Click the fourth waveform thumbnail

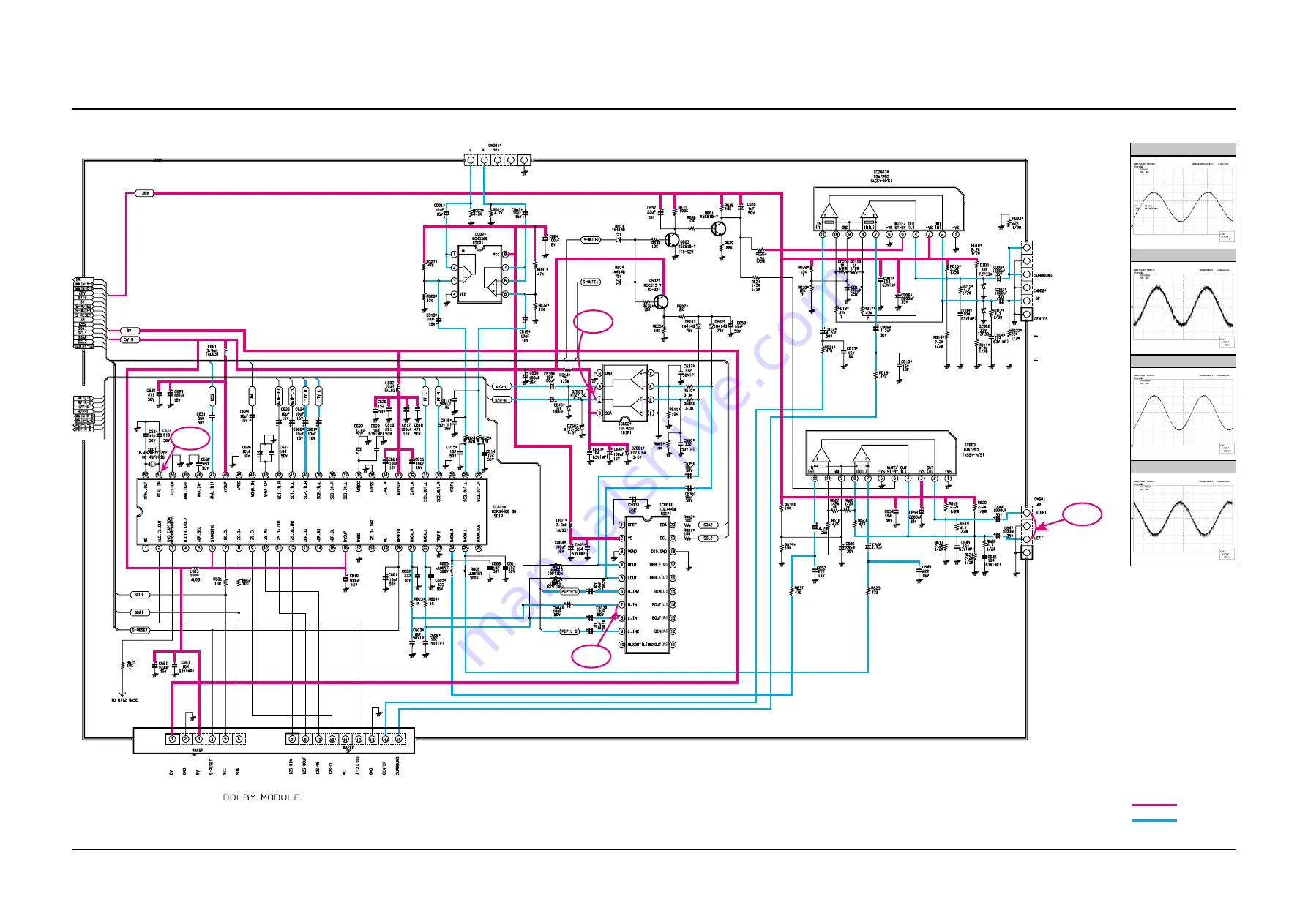click(1183, 519)
